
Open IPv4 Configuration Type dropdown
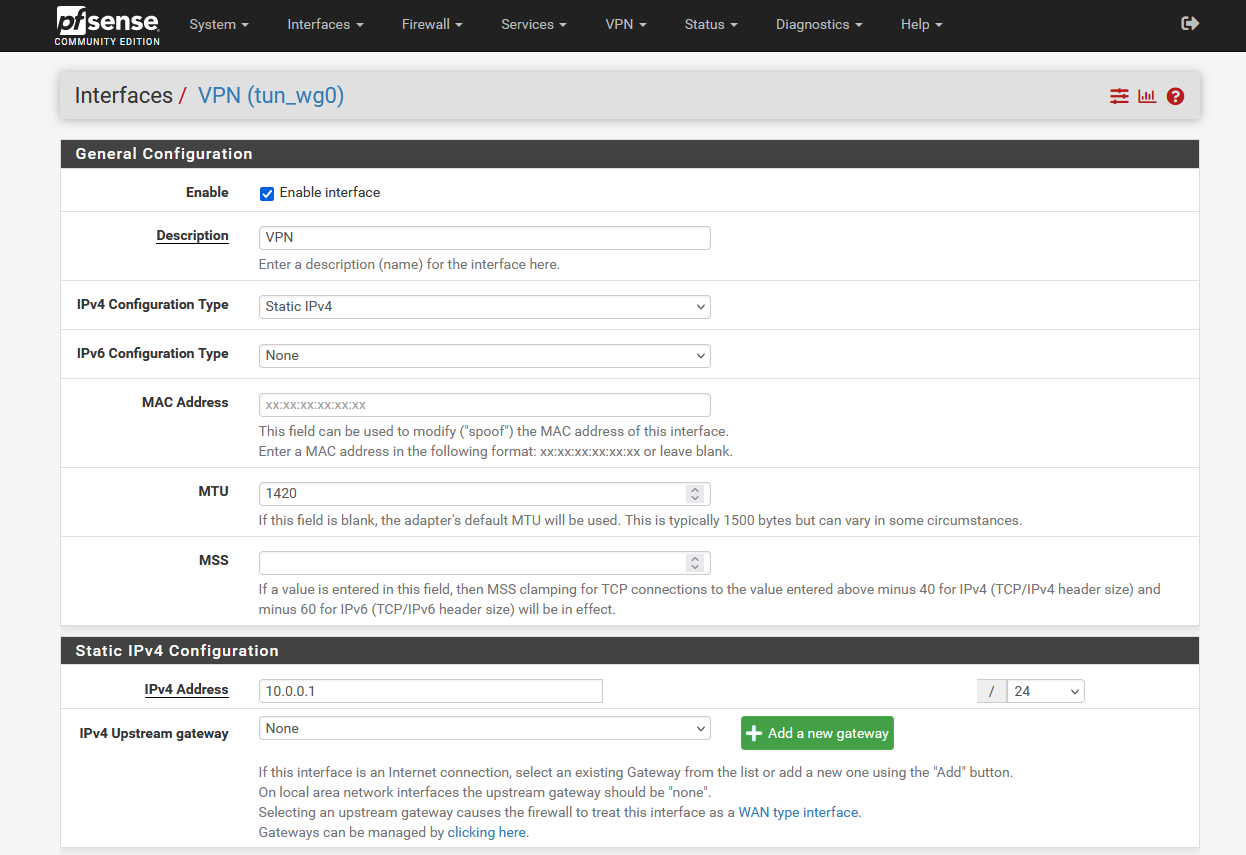point(484,307)
